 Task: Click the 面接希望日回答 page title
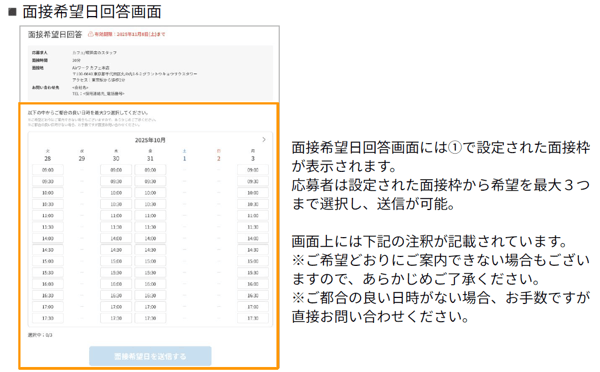(x=55, y=34)
